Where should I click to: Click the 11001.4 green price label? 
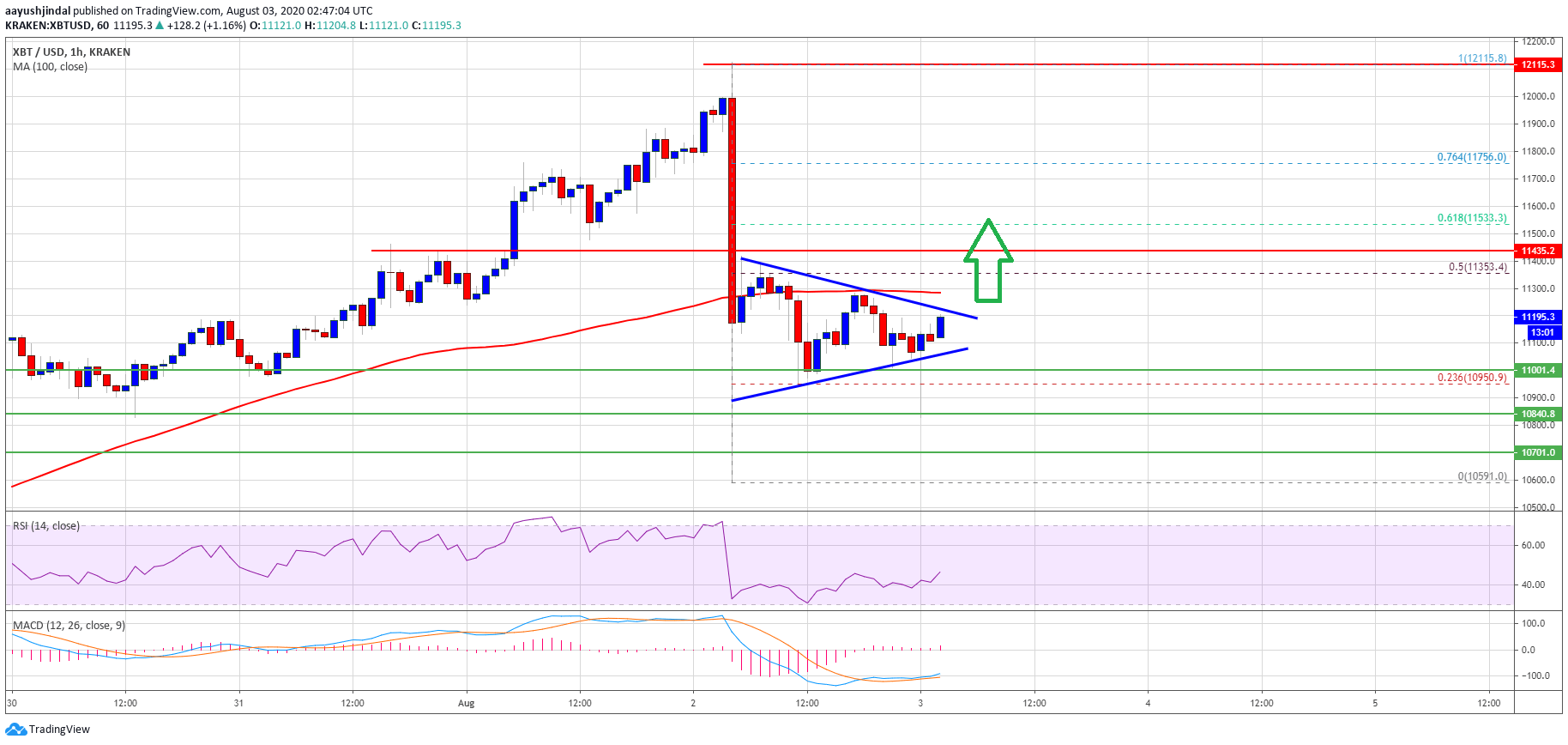point(1538,370)
